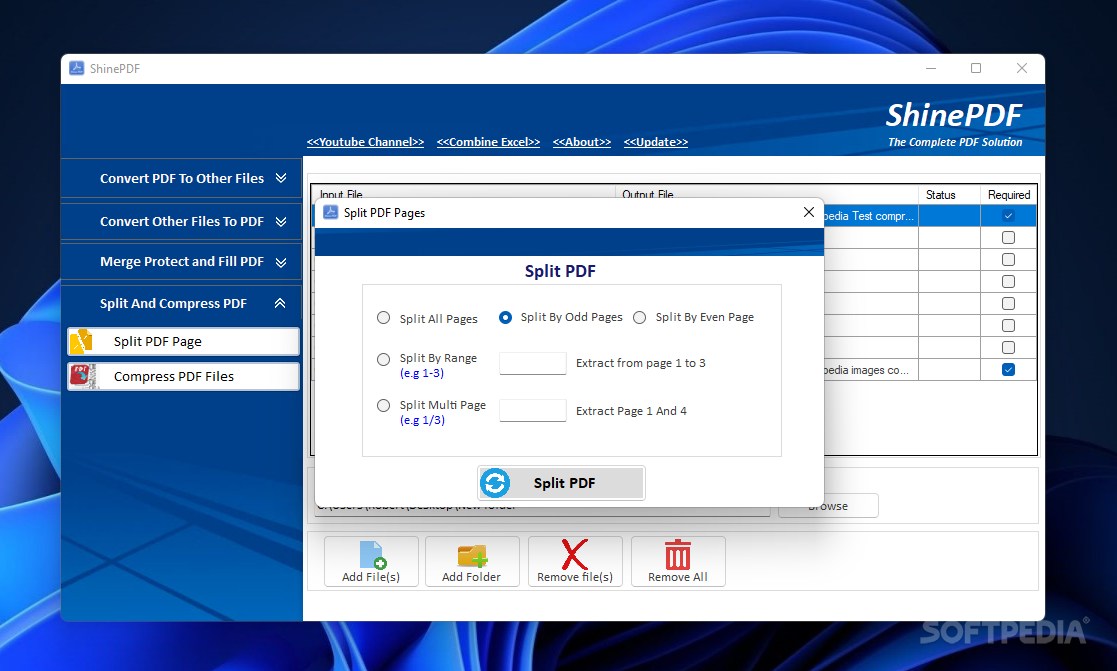Close the Split PDF Pages dialog

[x=809, y=212]
